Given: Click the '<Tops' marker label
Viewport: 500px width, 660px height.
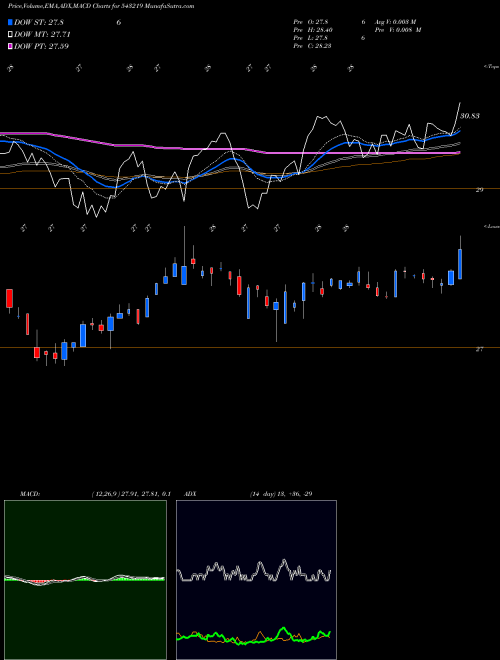Looking at the screenshot, I should tap(492, 67).
